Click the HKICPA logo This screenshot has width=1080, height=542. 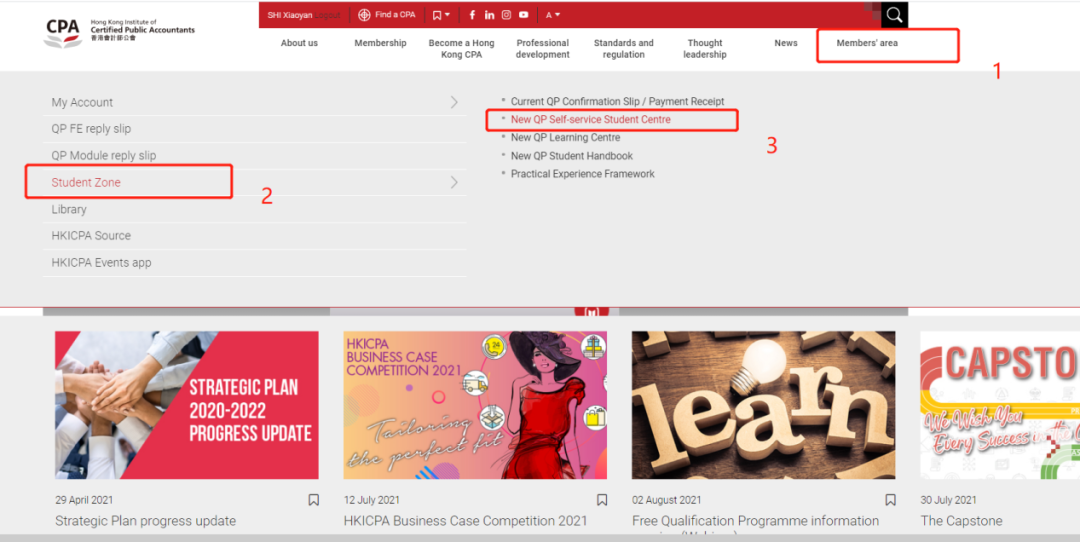click(119, 32)
